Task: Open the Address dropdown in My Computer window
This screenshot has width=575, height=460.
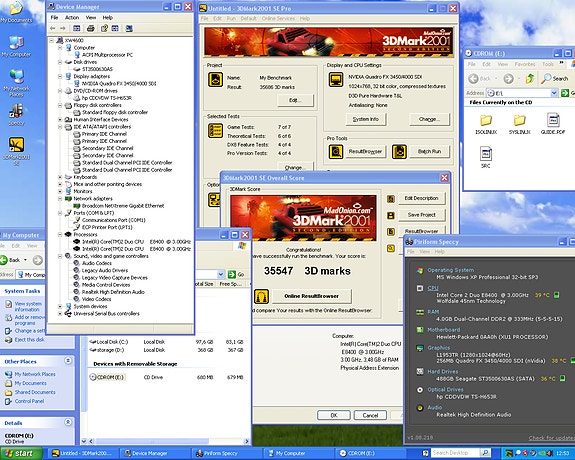Action: (221, 274)
